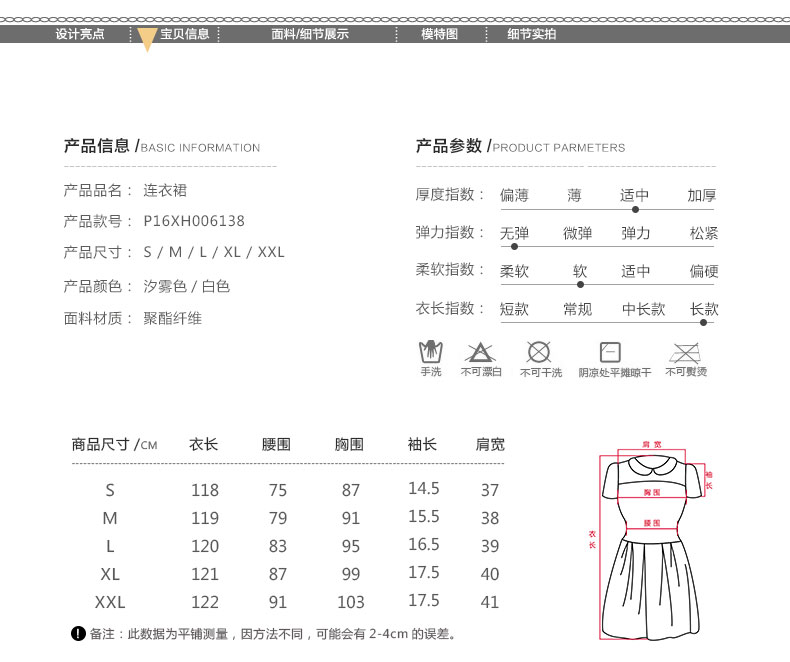
Task: Click color value 汐雾色 / 白色
Action: pos(187,286)
